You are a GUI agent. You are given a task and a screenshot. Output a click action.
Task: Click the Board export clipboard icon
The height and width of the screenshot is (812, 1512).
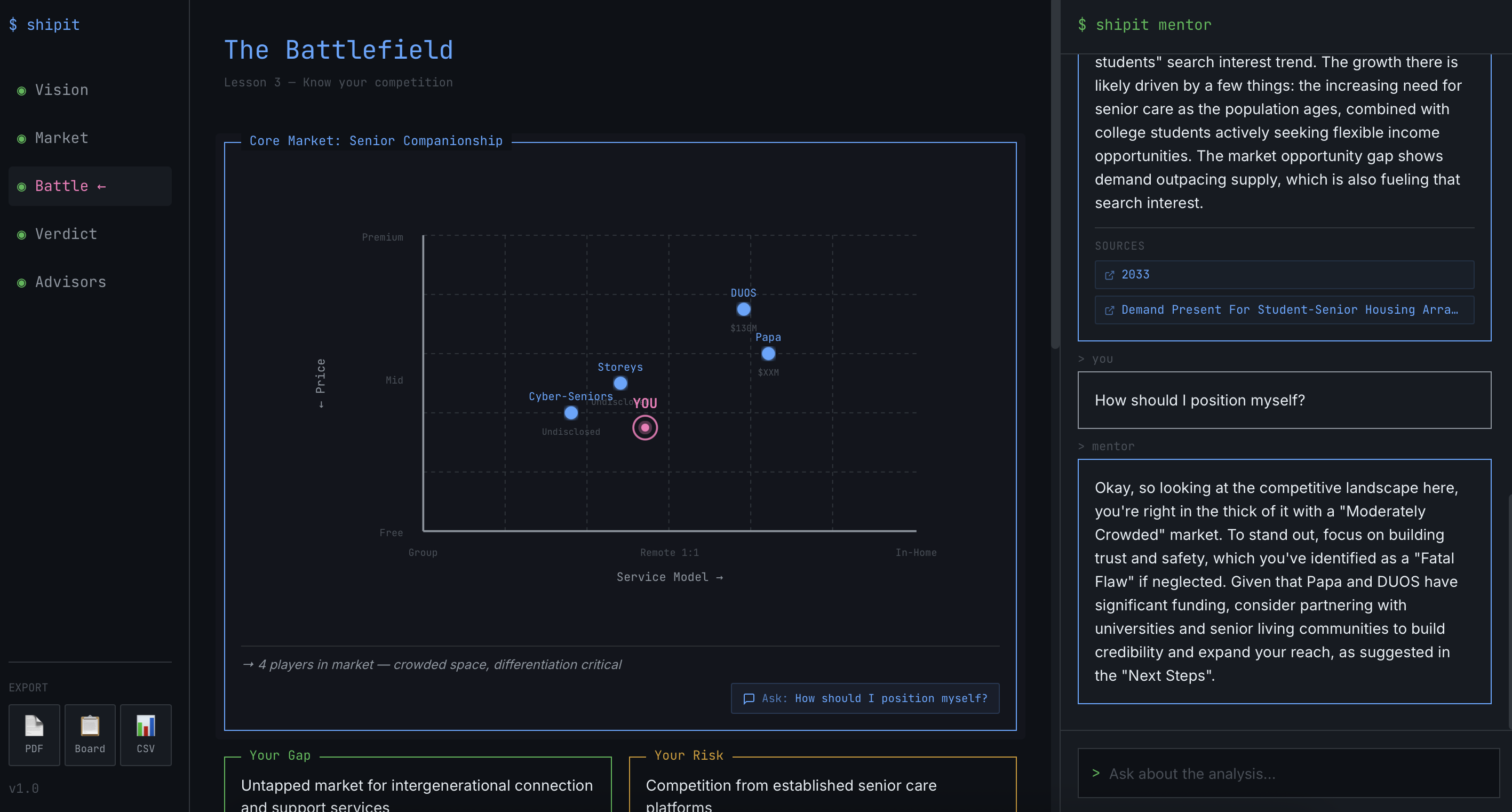pyautogui.click(x=90, y=727)
